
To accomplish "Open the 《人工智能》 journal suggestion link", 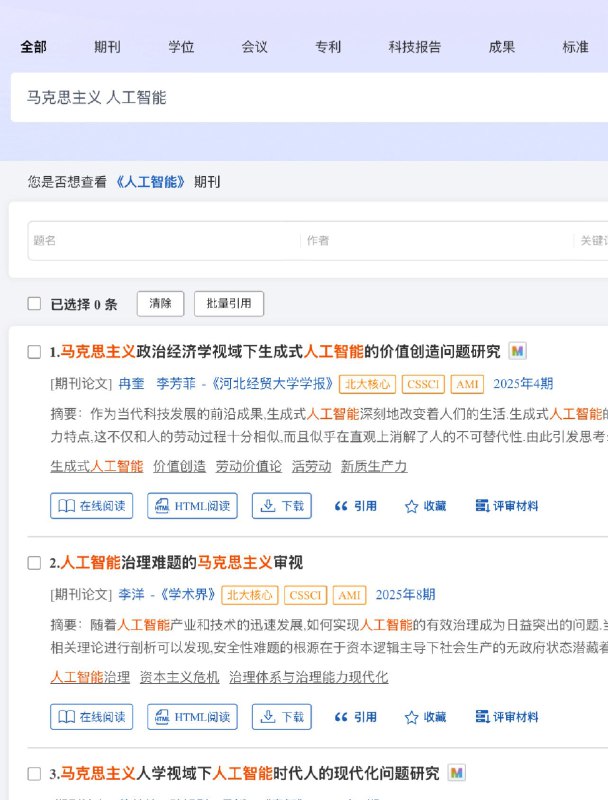I will click(x=150, y=182).
